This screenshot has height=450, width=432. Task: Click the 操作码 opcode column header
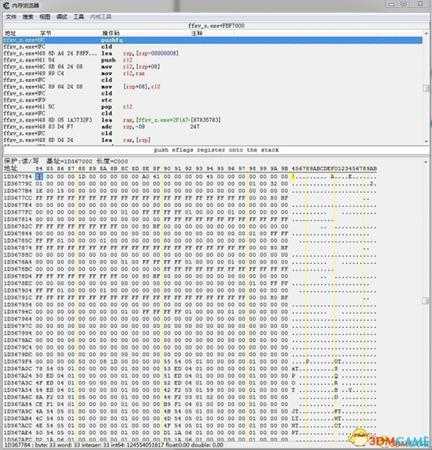tap(110, 33)
